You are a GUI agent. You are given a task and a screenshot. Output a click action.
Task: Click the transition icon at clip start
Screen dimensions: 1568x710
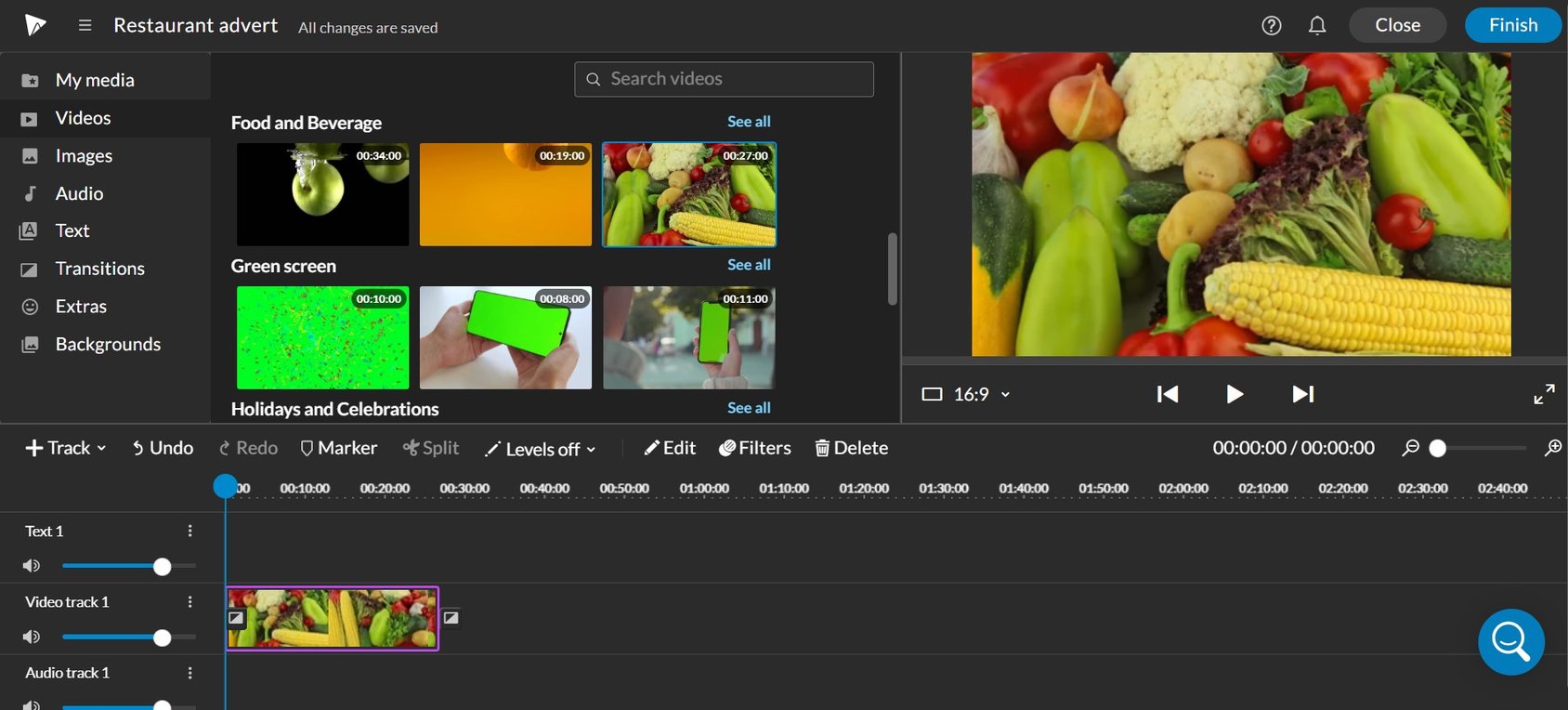pyautogui.click(x=236, y=618)
